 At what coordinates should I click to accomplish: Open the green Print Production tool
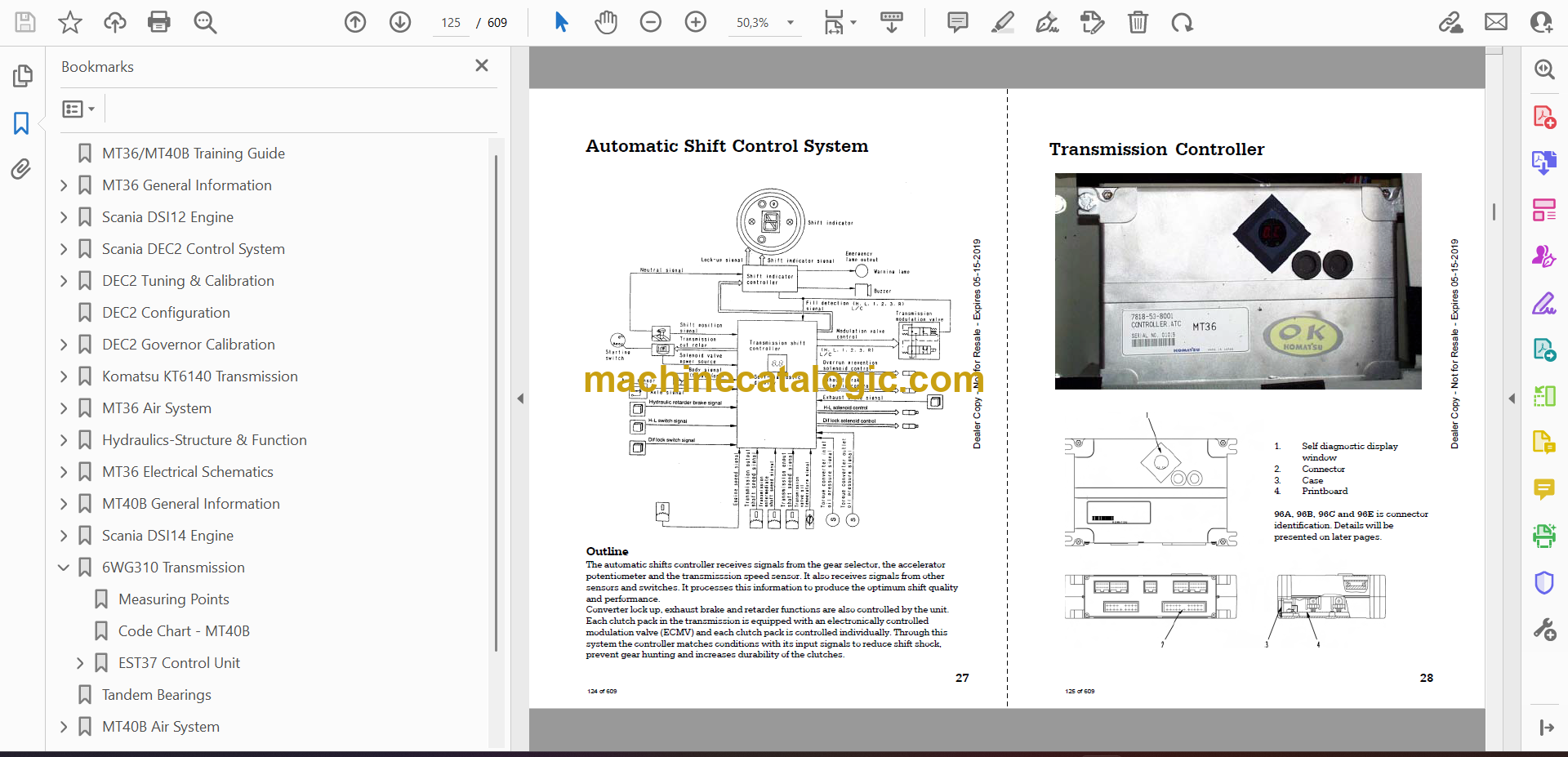(x=1543, y=536)
